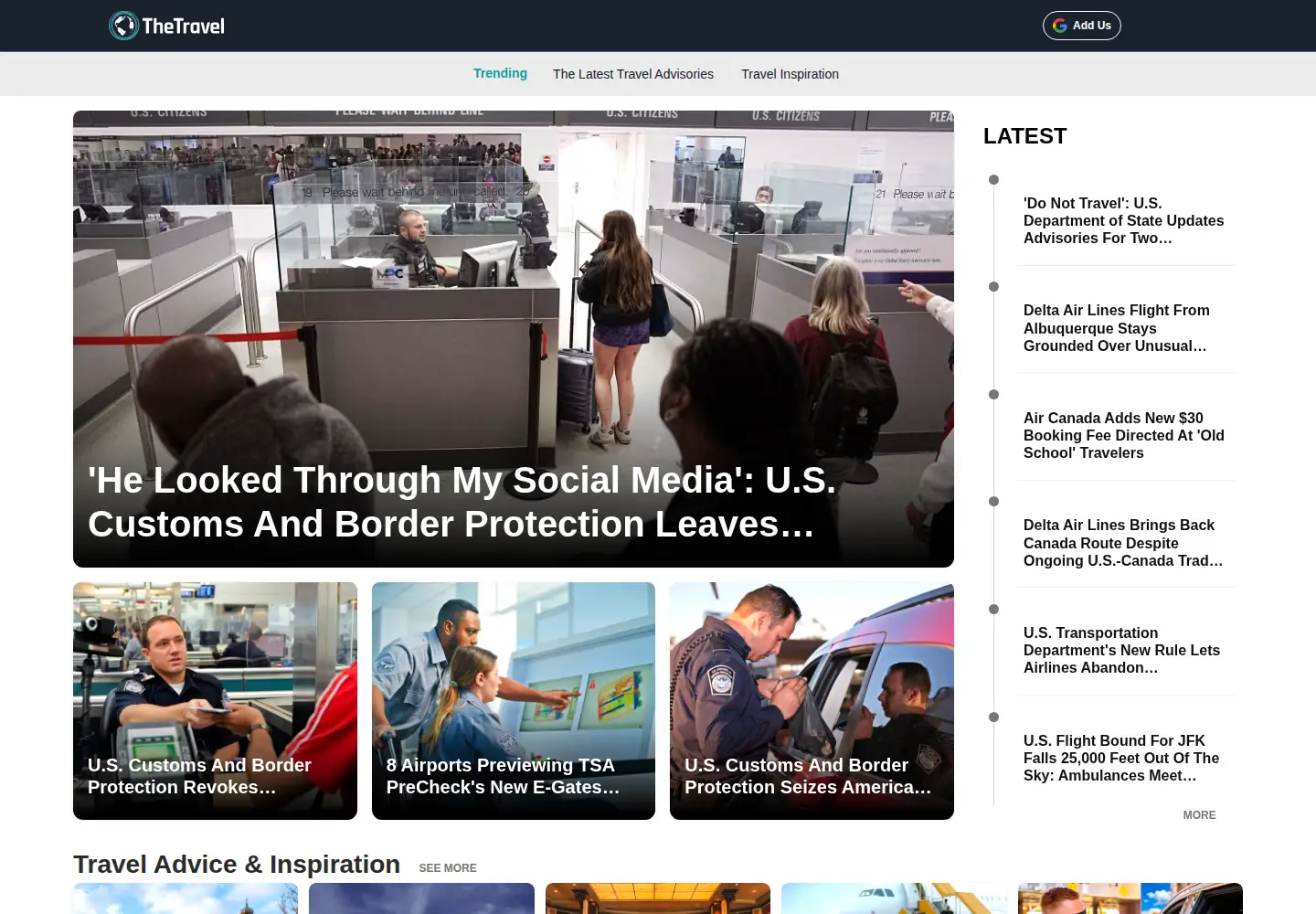The image size is (1316, 914).
Task: Read 'Do Not Travel' State Department advisories story
Action: pyautogui.click(x=1124, y=220)
